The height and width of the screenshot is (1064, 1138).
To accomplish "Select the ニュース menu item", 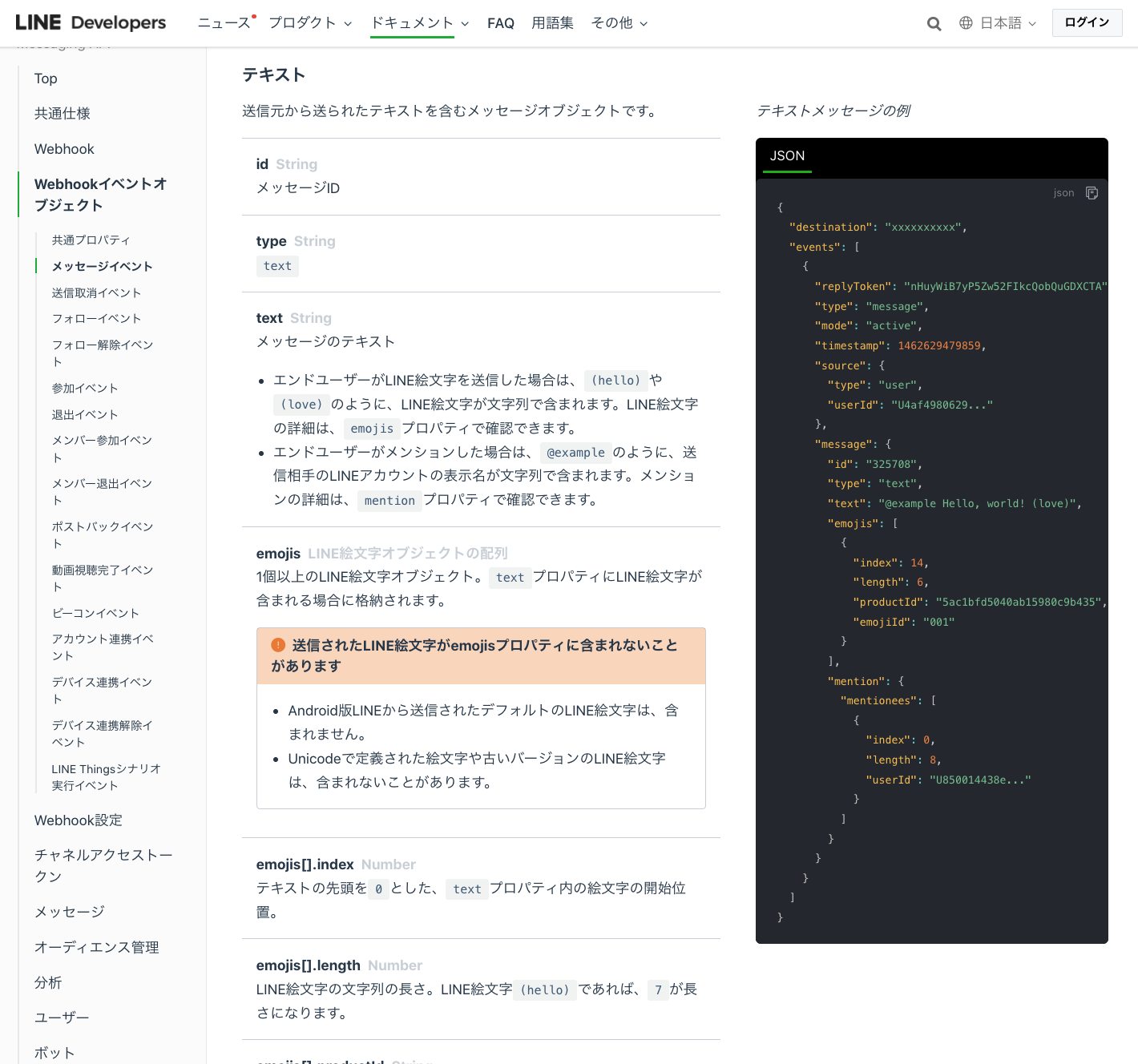I will pyautogui.click(x=224, y=23).
